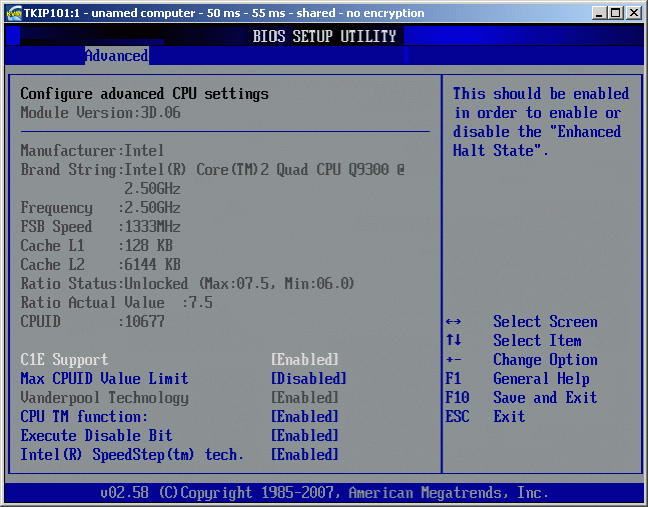Image resolution: width=648 pixels, height=507 pixels.
Task: Click the Exit text beside ESC
Action: click(x=509, y=417)
